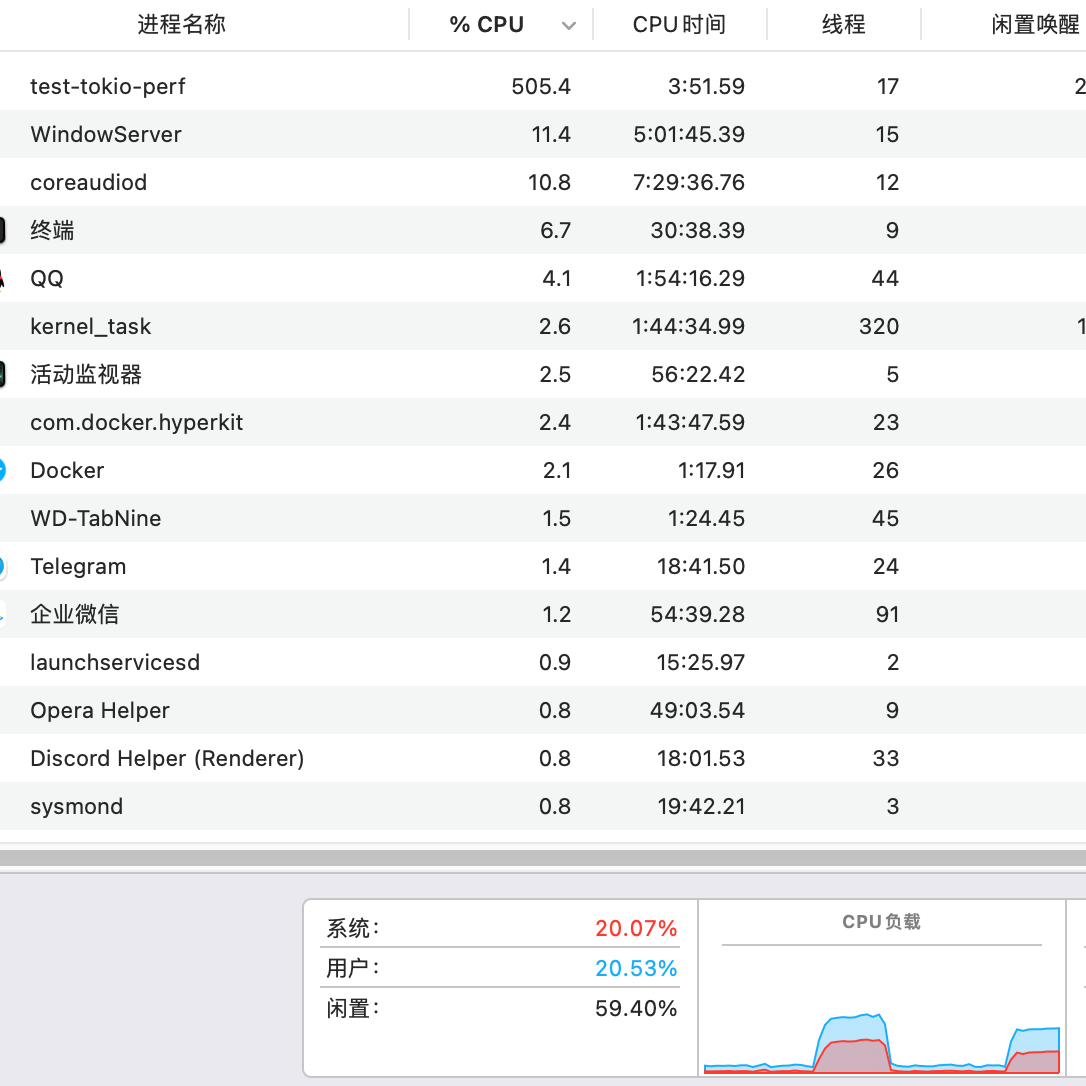Click the Docker process name
The image size is (1086, 1086).
pyautogui.click(x=67, y=470)
